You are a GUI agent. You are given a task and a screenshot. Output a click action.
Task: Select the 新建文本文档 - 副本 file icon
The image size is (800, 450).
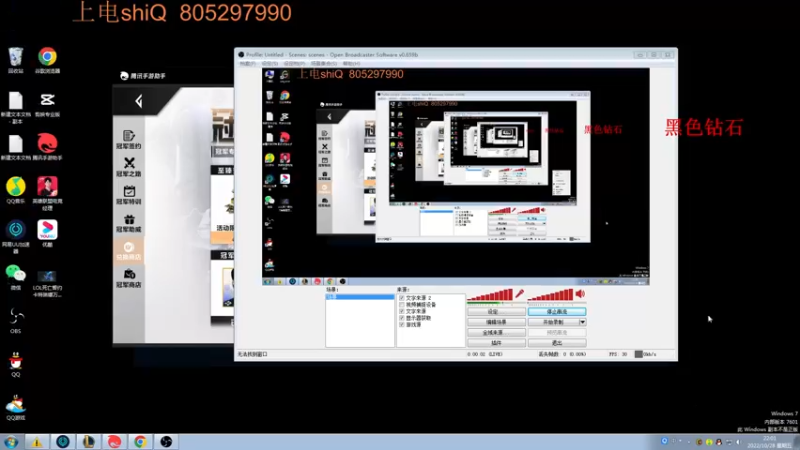click(15, 107)
